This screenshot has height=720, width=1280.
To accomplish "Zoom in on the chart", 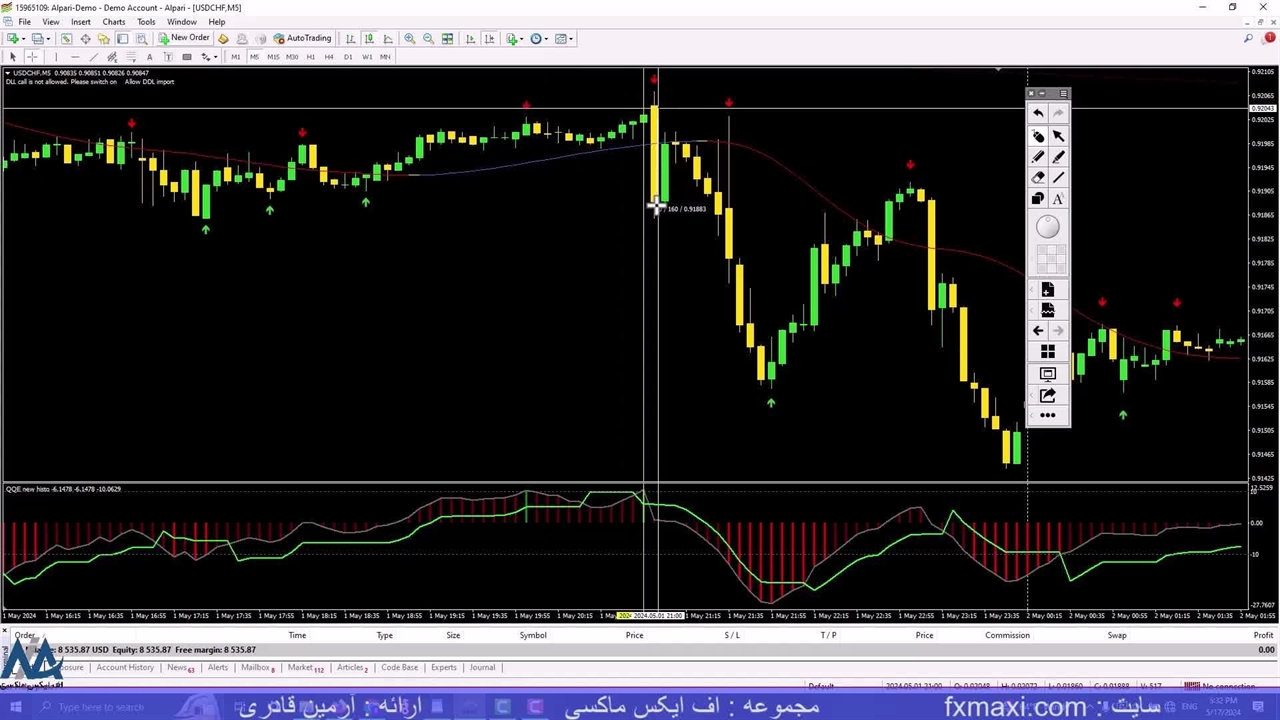I will (x=409, y=39).
